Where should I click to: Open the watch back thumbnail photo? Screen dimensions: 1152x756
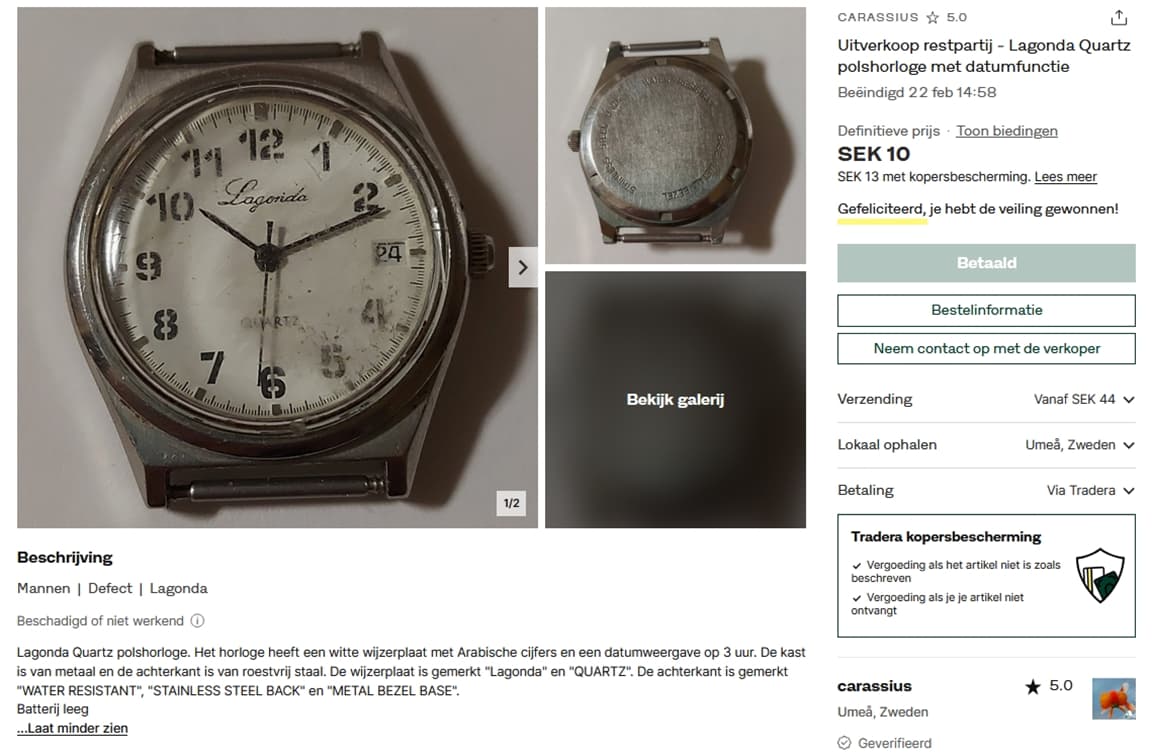point(675,136)
